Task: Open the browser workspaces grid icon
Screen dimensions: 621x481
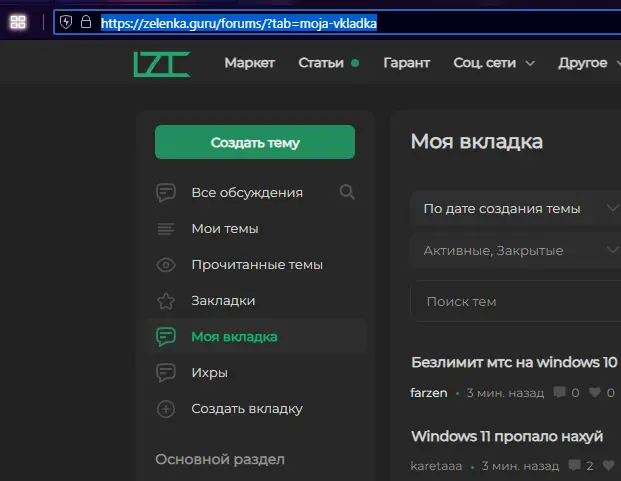Action: pos(18,22)
